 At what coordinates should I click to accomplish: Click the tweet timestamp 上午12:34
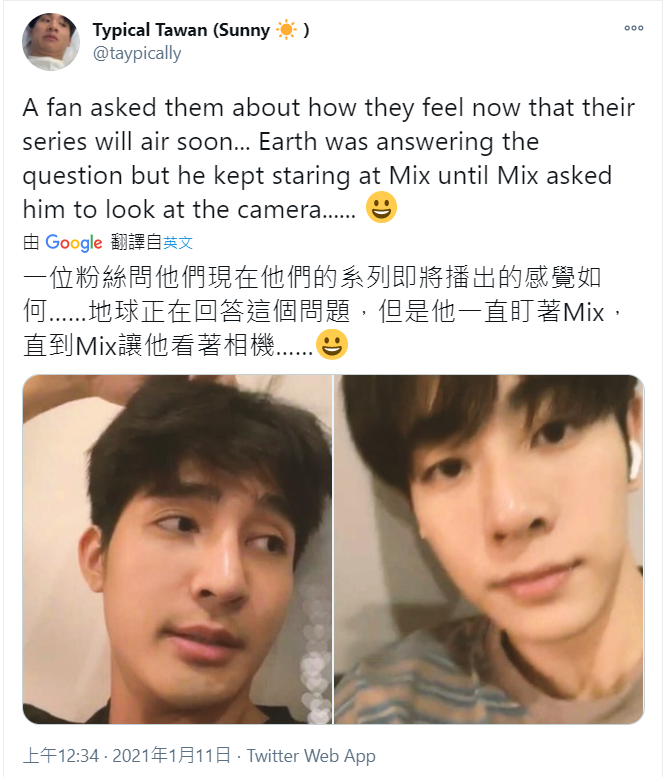[60, 756]
